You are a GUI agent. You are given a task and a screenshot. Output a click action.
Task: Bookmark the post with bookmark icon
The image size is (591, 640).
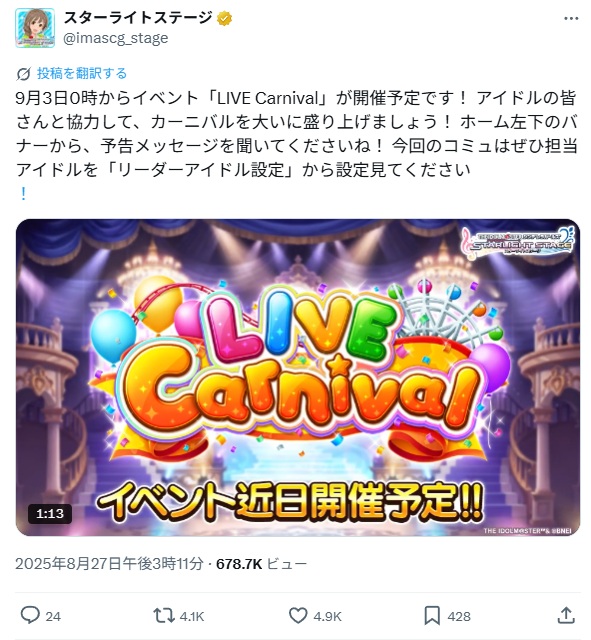point(432,616)
